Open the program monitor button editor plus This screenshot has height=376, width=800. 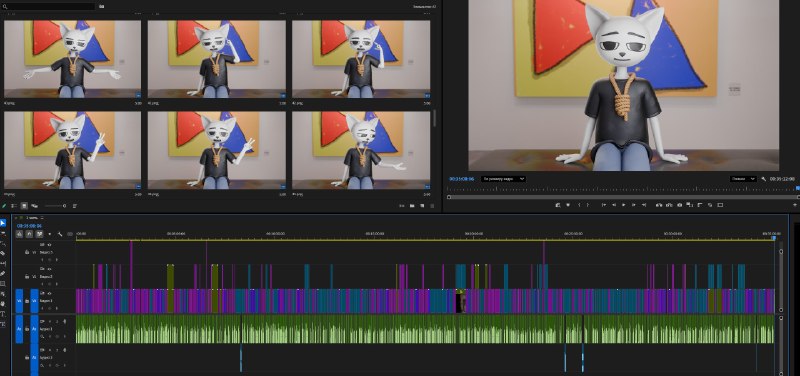pos(794,205)
